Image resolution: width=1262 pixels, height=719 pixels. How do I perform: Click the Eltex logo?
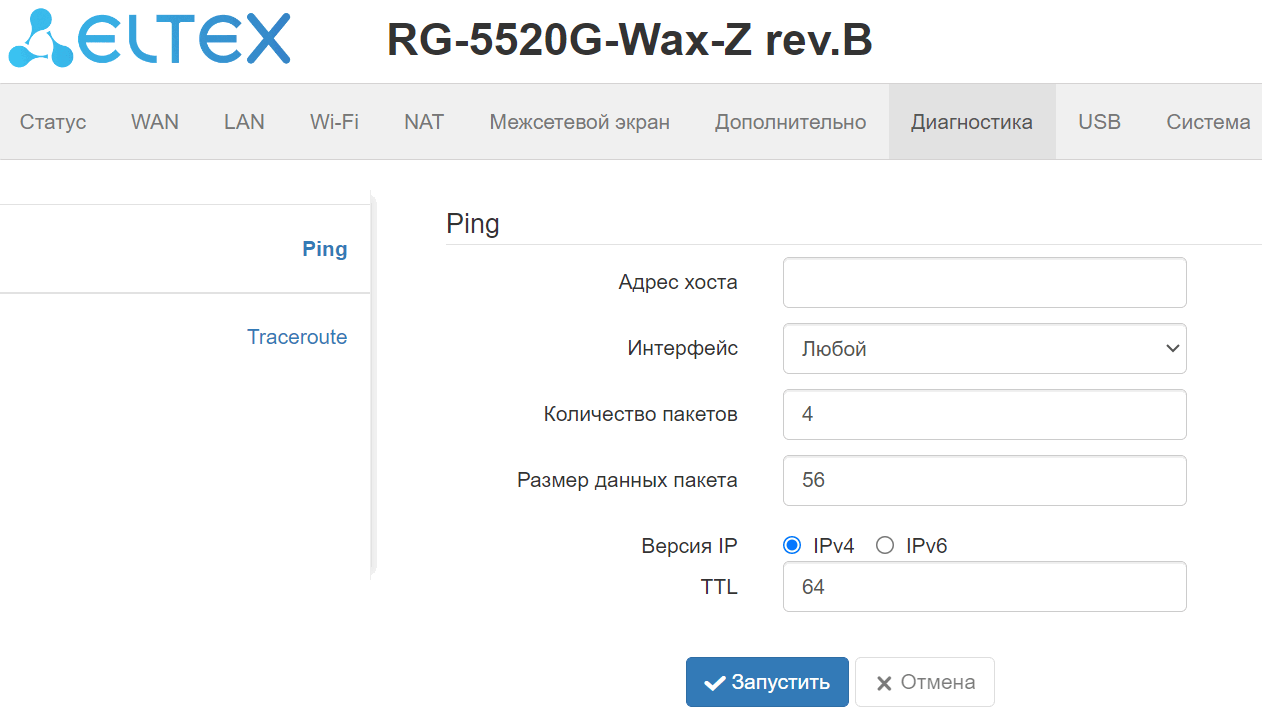click(x=150, y=40)
